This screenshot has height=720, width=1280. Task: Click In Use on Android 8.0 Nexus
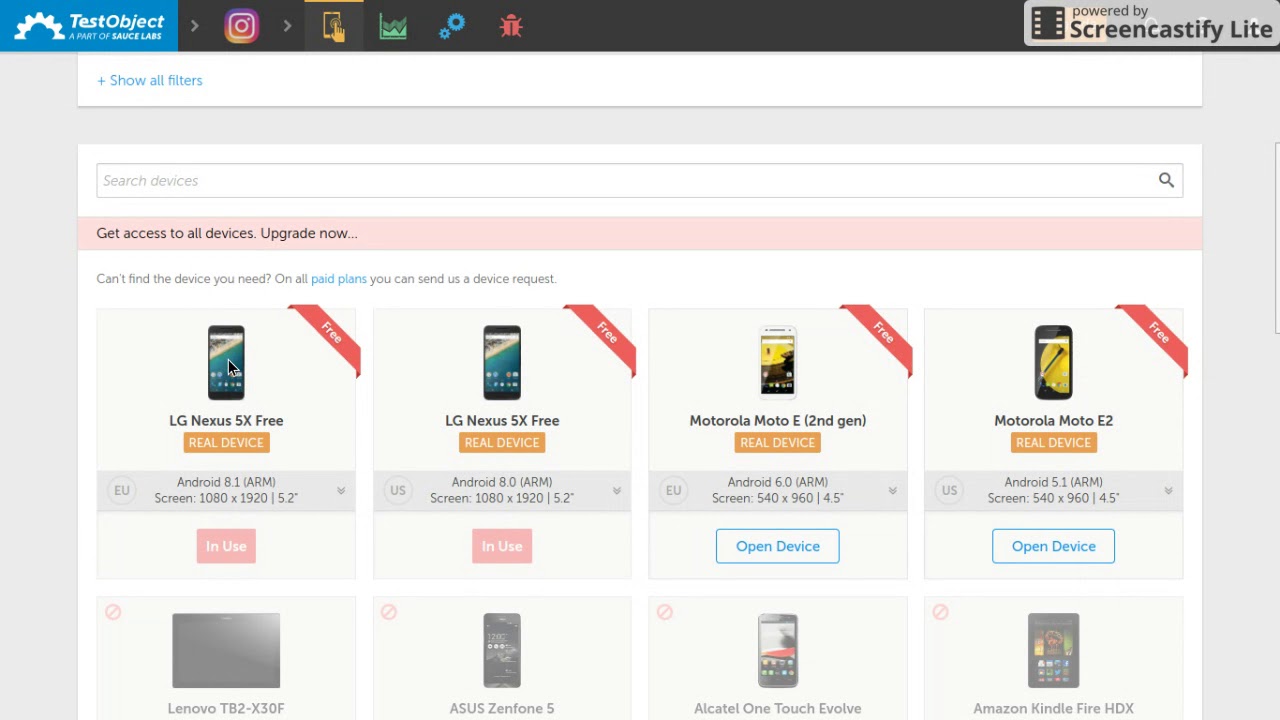502,546
